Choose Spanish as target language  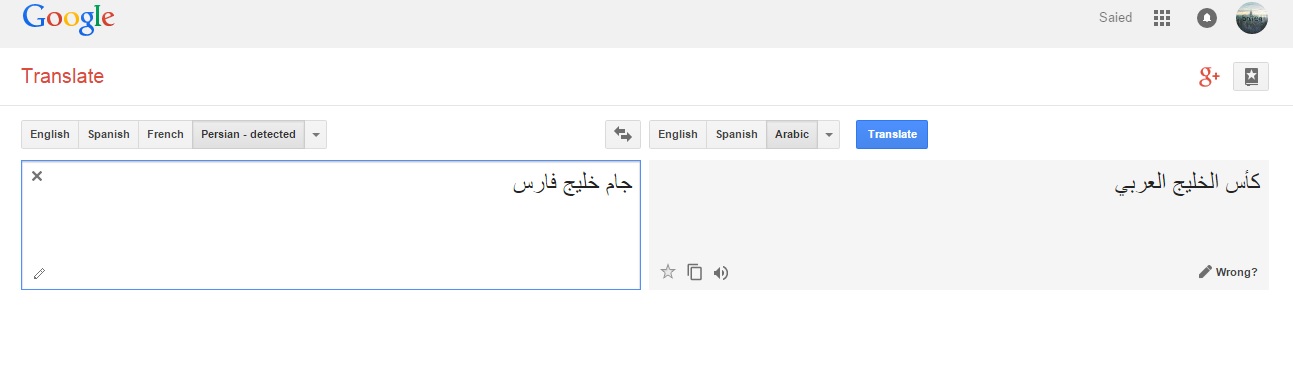737,134
